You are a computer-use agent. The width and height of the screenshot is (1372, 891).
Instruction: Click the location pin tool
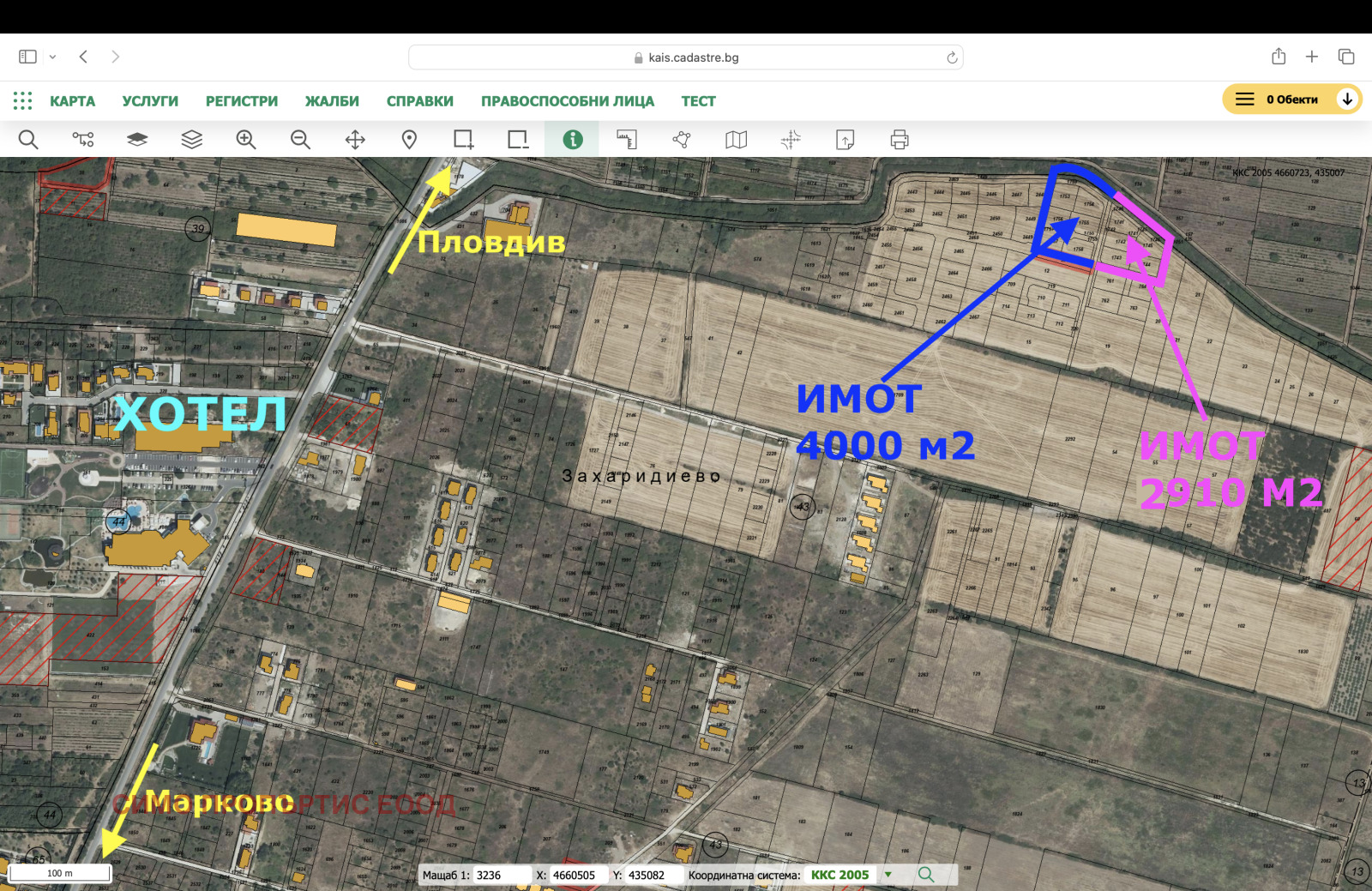coord(409,140)
